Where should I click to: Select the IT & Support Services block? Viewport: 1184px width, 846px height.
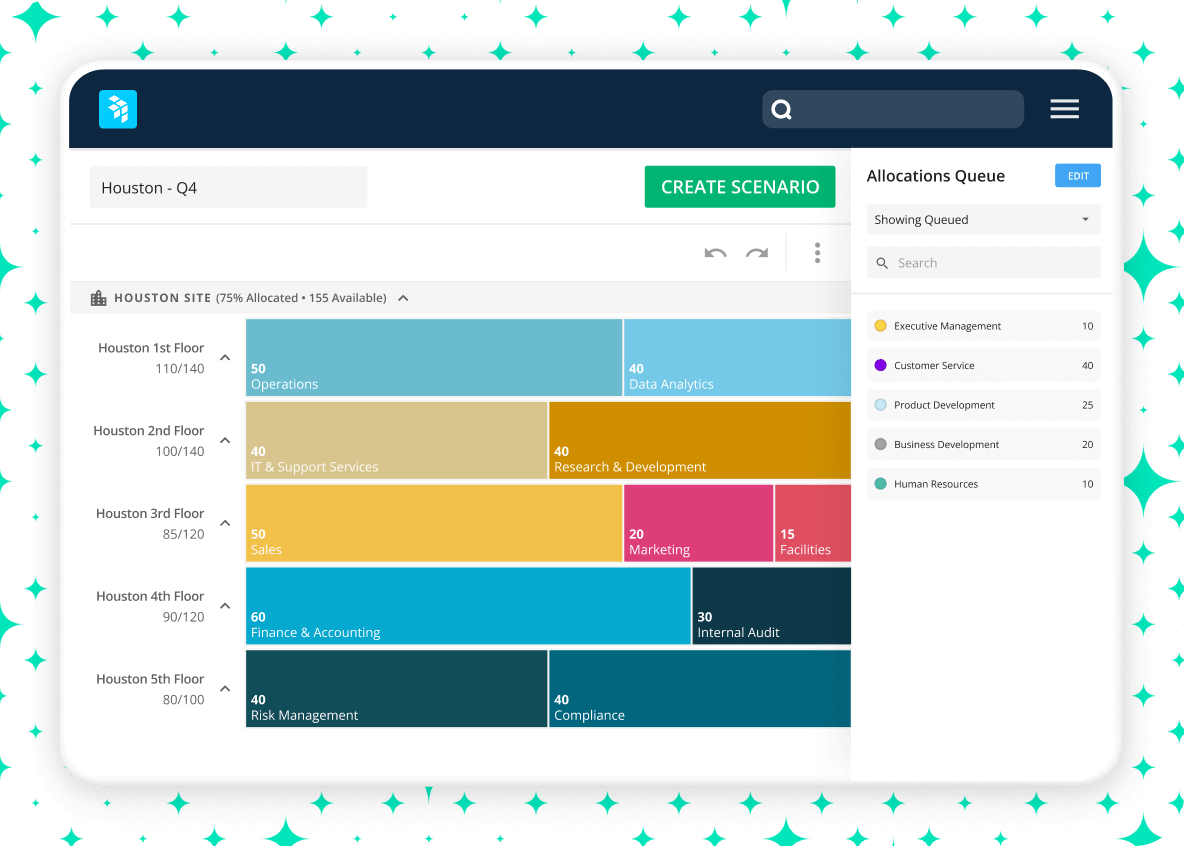point(396,440)
